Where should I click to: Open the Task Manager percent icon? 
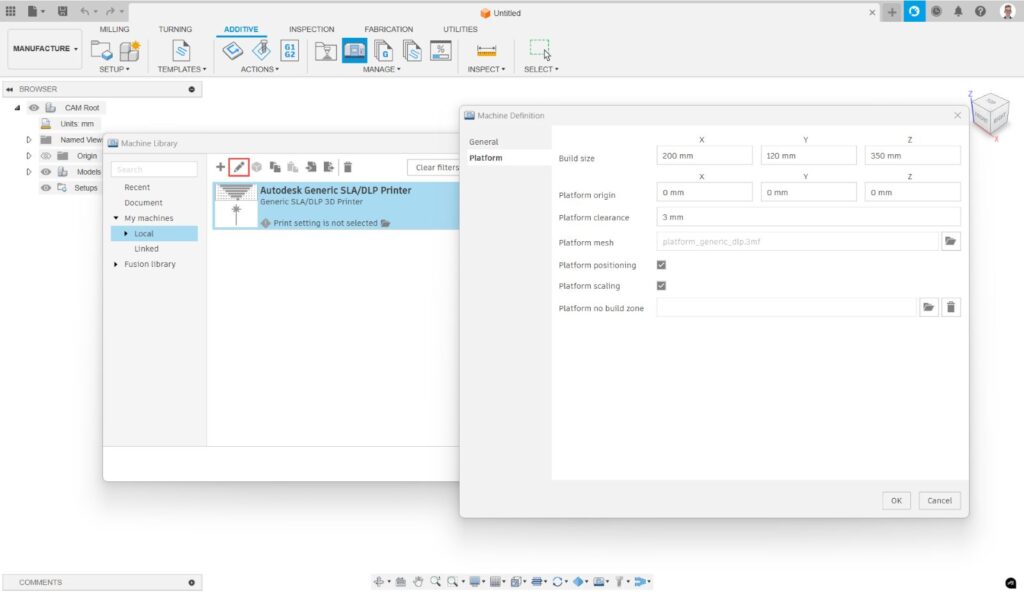point(441,50)
